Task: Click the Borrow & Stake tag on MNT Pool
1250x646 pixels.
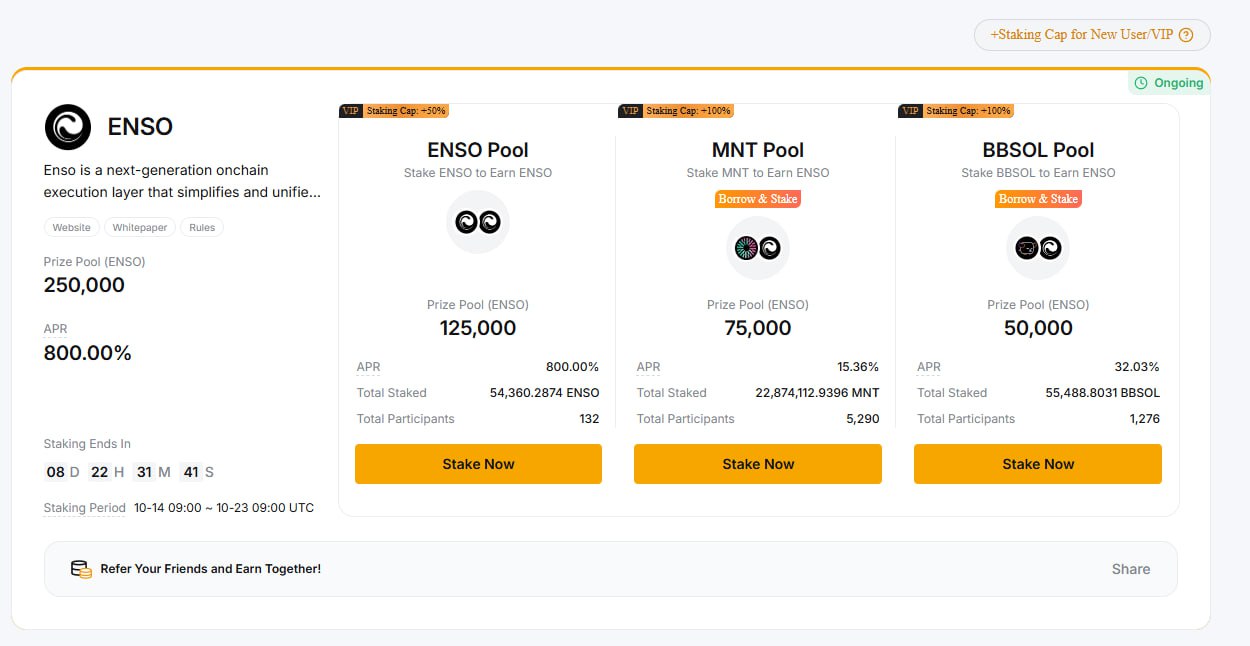Action: click(x=758, y=199)
